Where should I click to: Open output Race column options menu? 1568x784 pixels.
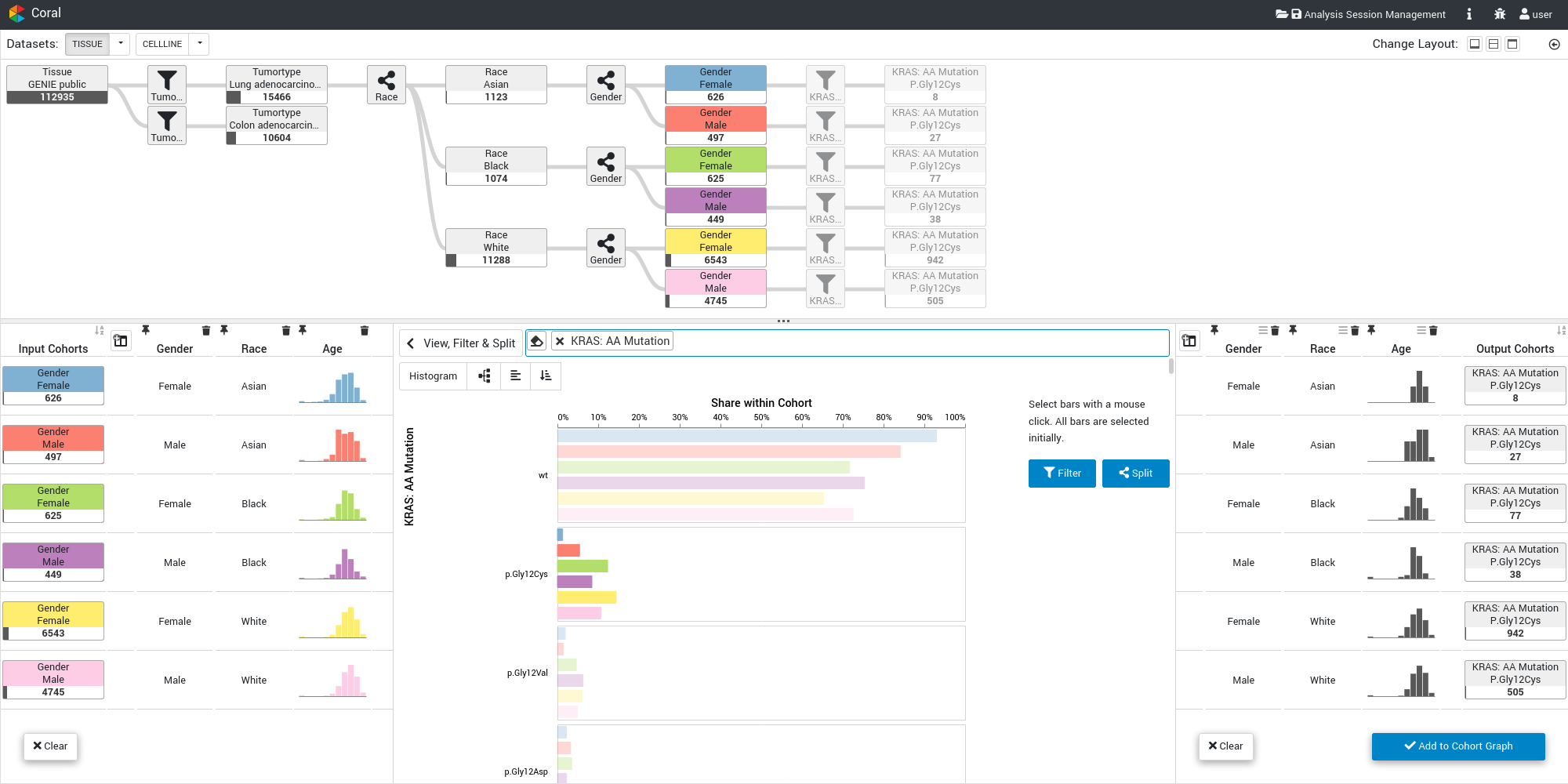pos(1343,330)
